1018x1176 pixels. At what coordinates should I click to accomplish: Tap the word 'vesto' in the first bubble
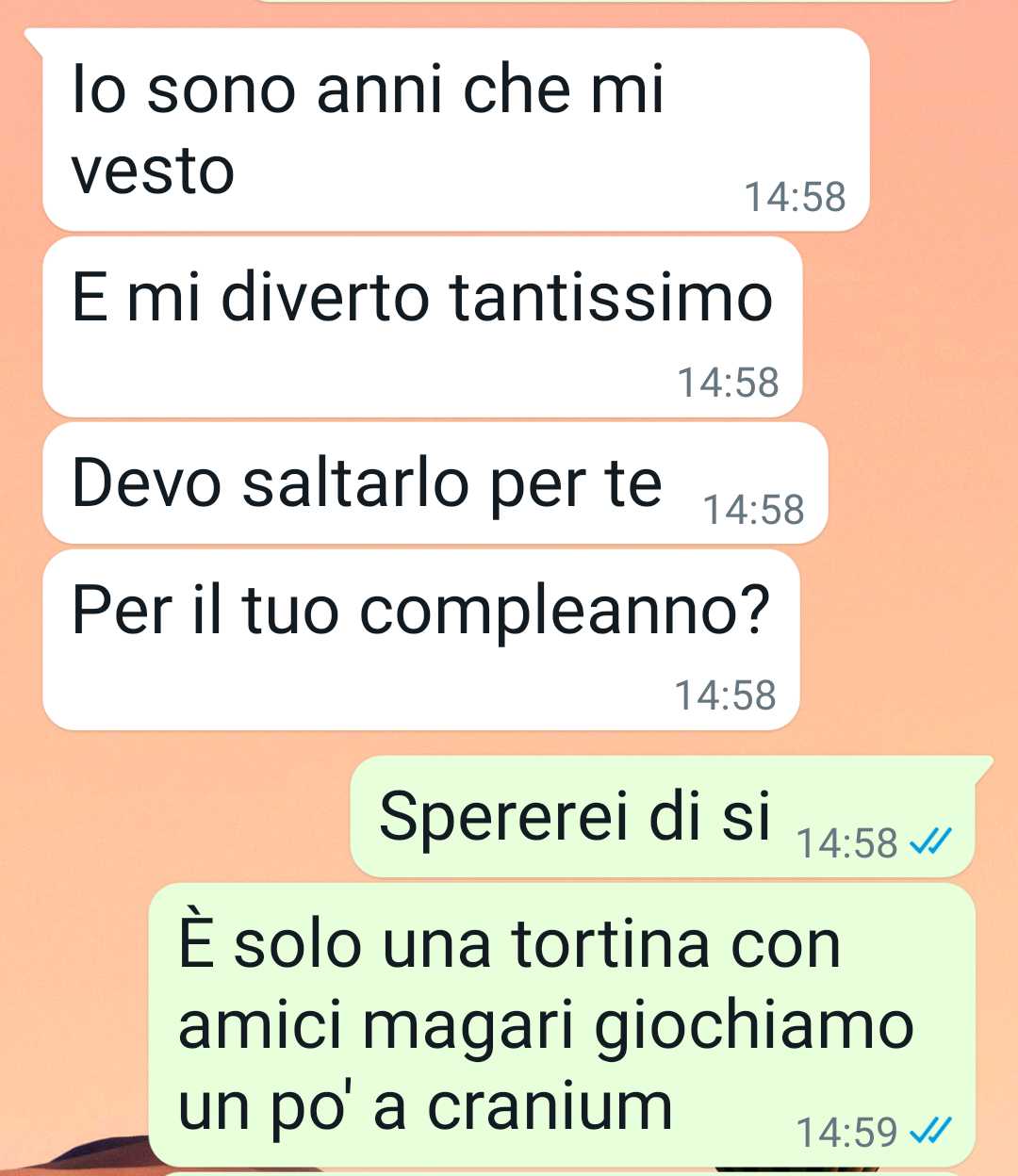[x=153, y=171]
